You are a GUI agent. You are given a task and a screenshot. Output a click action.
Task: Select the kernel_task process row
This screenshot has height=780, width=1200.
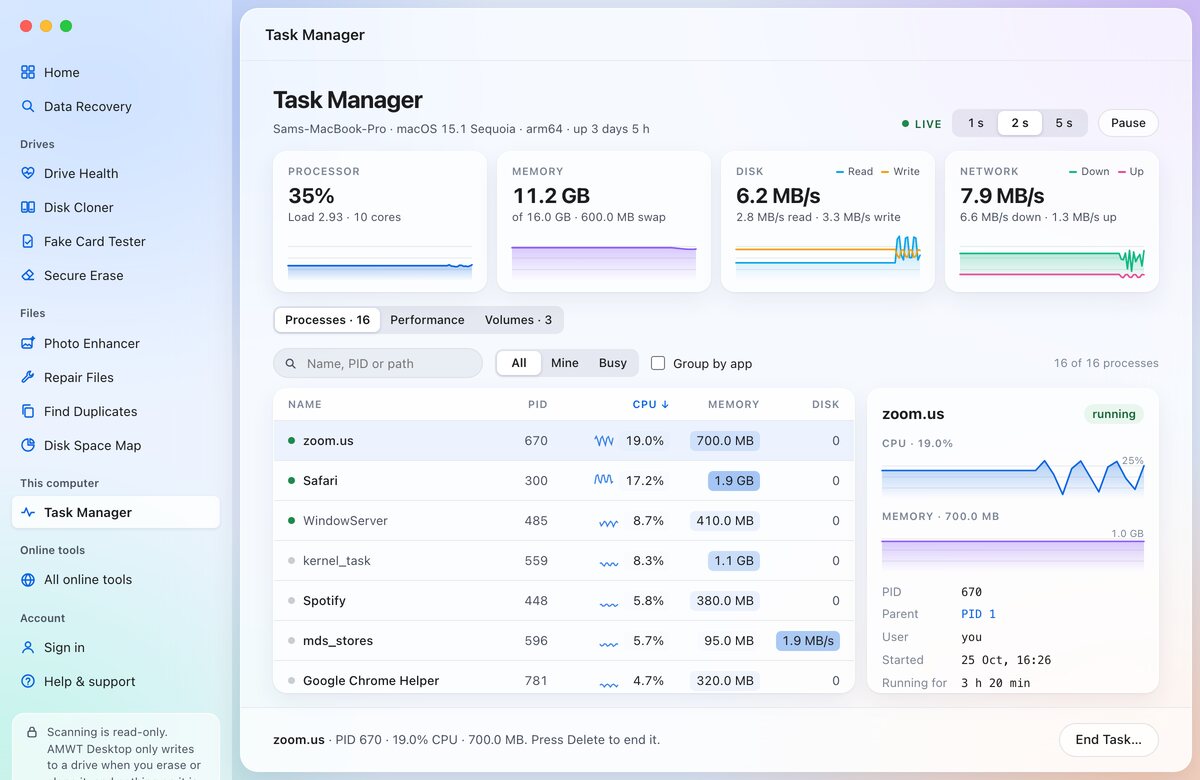pyautogui.click(x=564, y=561)
